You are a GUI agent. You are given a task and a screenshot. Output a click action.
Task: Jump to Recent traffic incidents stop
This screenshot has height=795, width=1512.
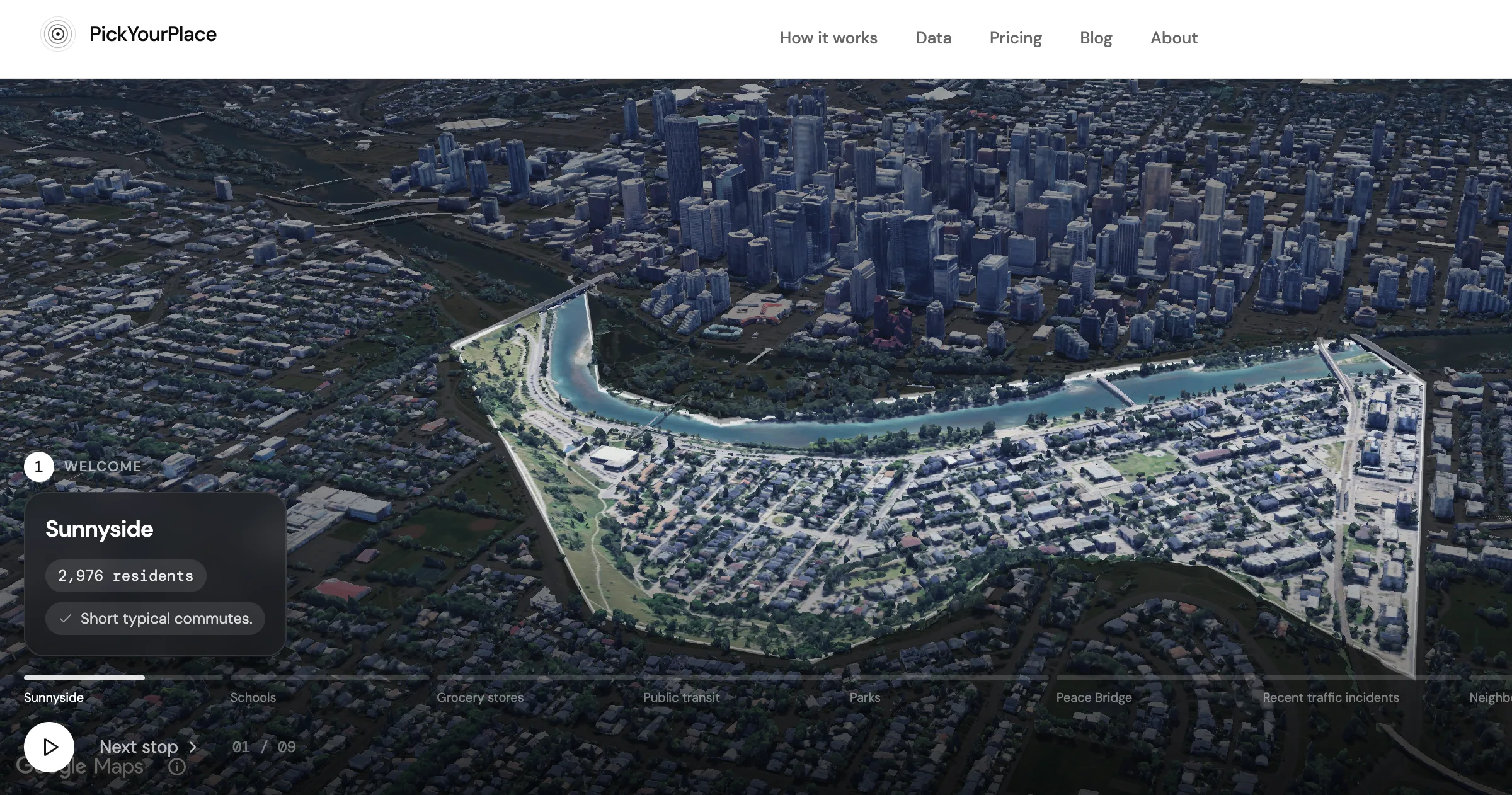click(x=1331, y=697)
